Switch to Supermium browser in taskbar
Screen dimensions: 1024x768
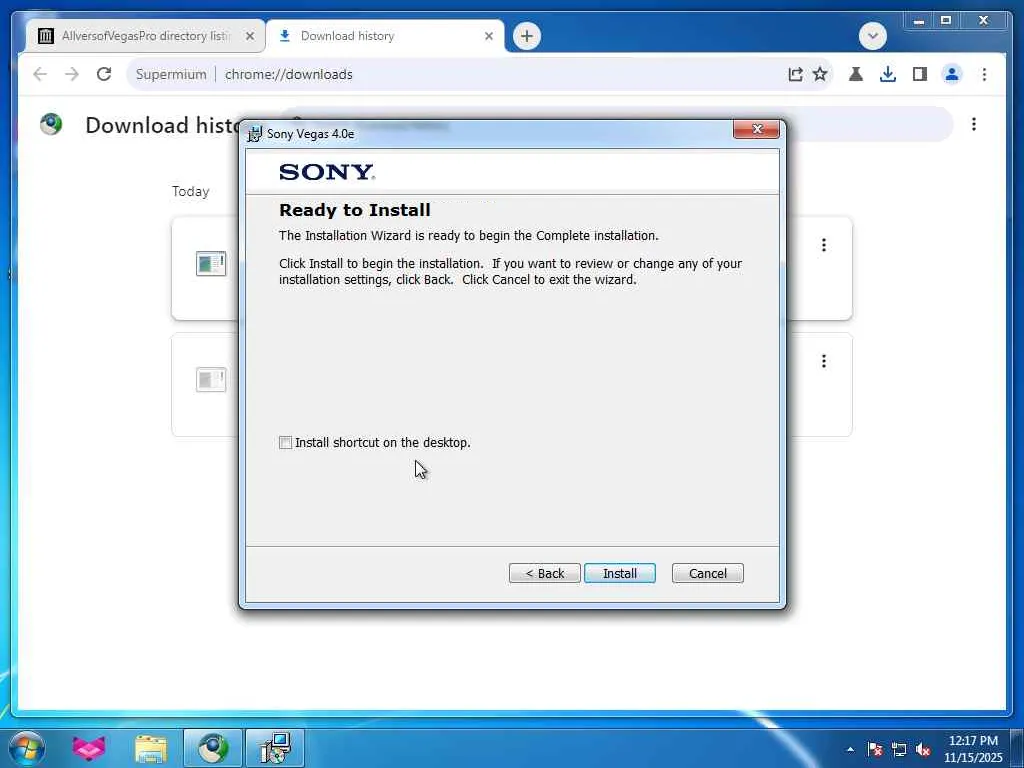point(213,748)
